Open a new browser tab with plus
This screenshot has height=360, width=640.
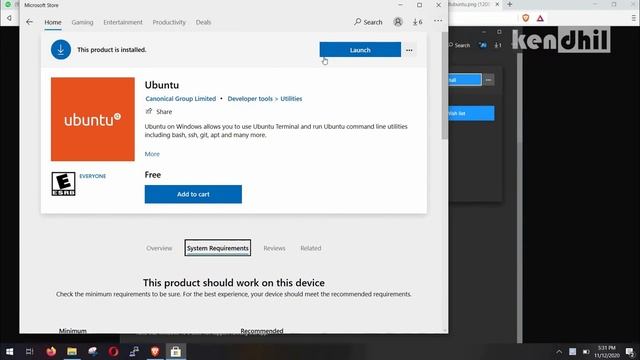(x=509, y=4)
